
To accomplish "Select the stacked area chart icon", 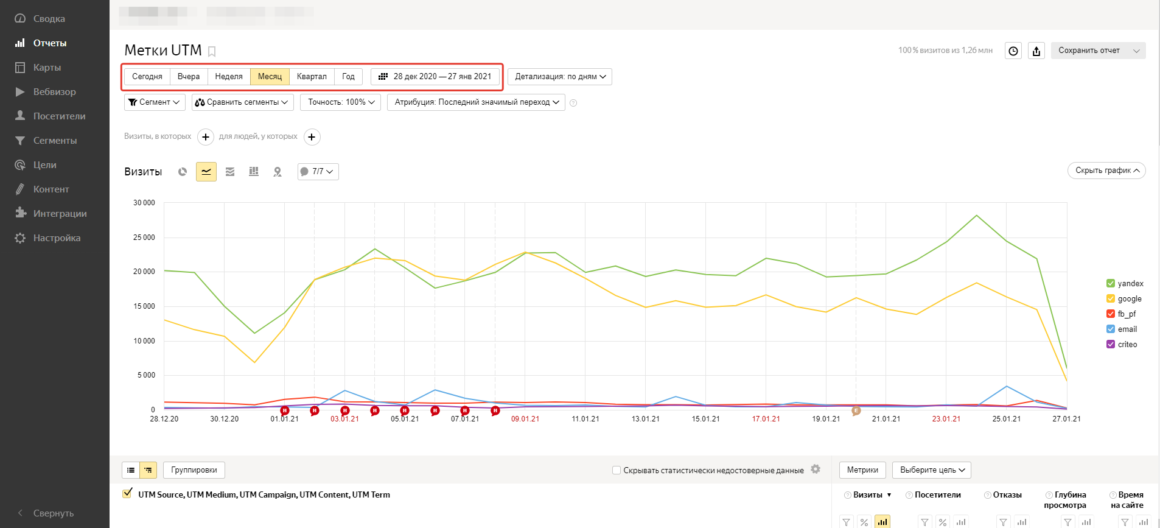I will point(230,172).
